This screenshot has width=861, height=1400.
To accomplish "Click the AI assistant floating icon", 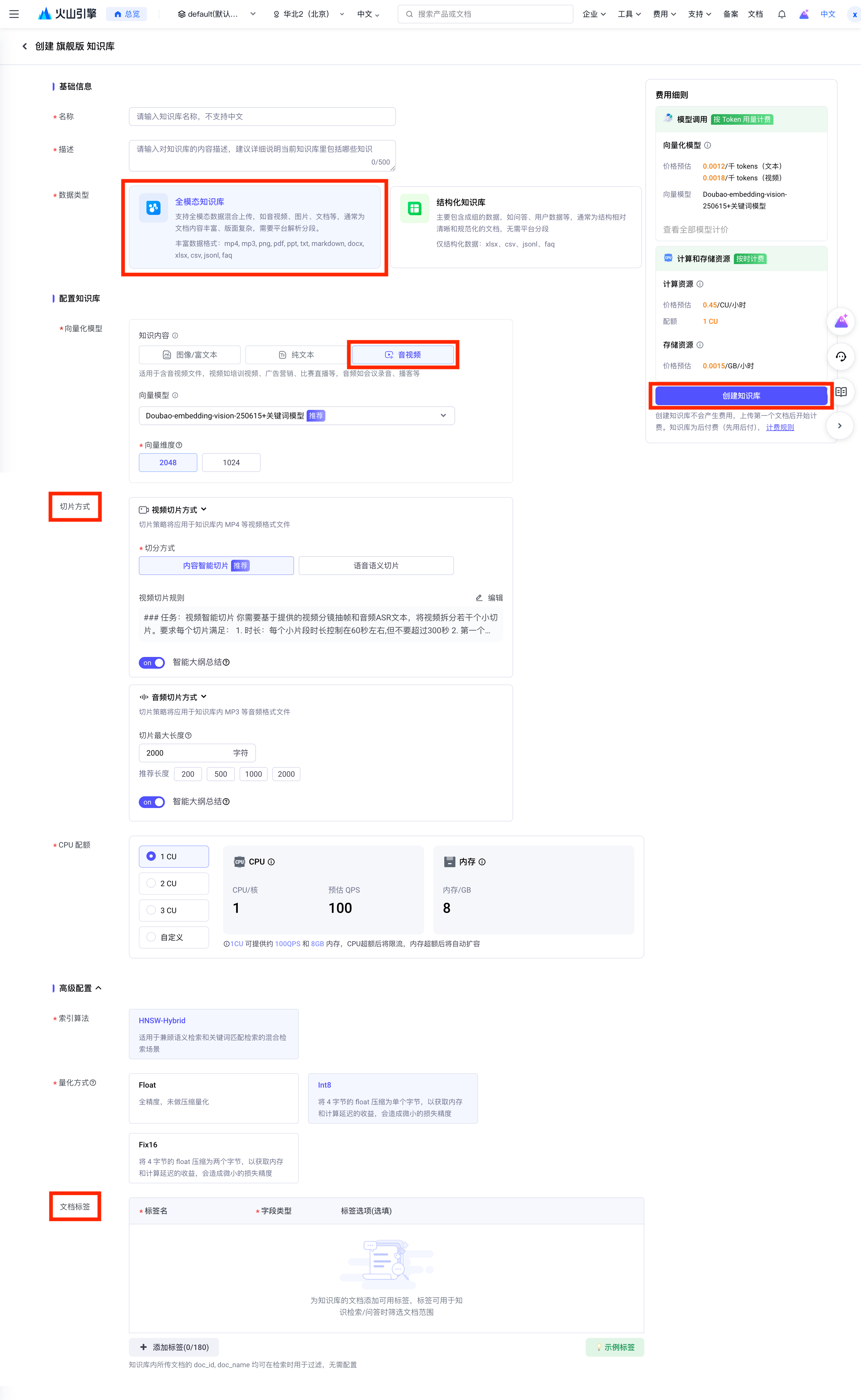I will click(840, 322).
